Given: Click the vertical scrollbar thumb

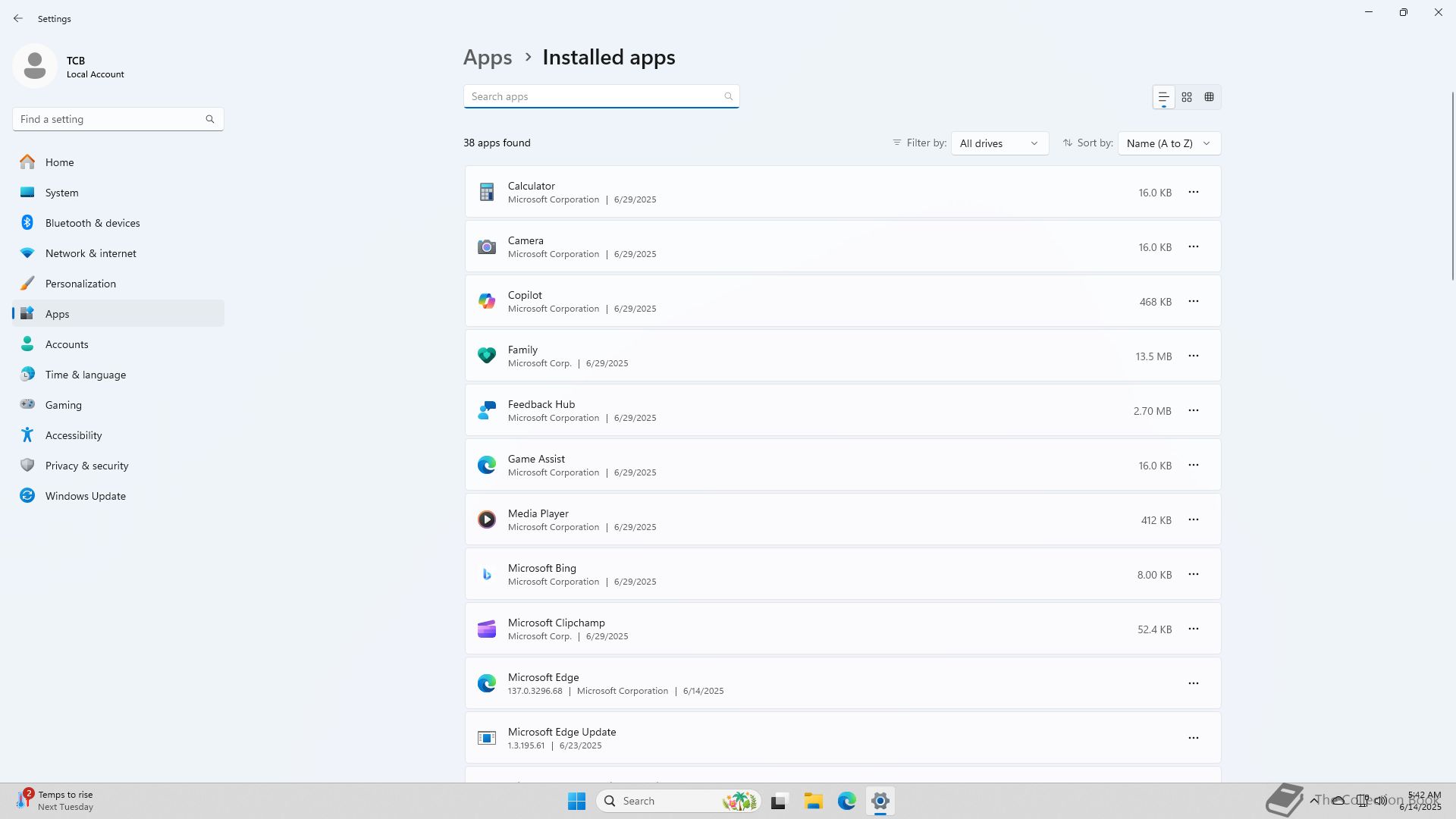Looking at the screenshot, I should 1453,186.
